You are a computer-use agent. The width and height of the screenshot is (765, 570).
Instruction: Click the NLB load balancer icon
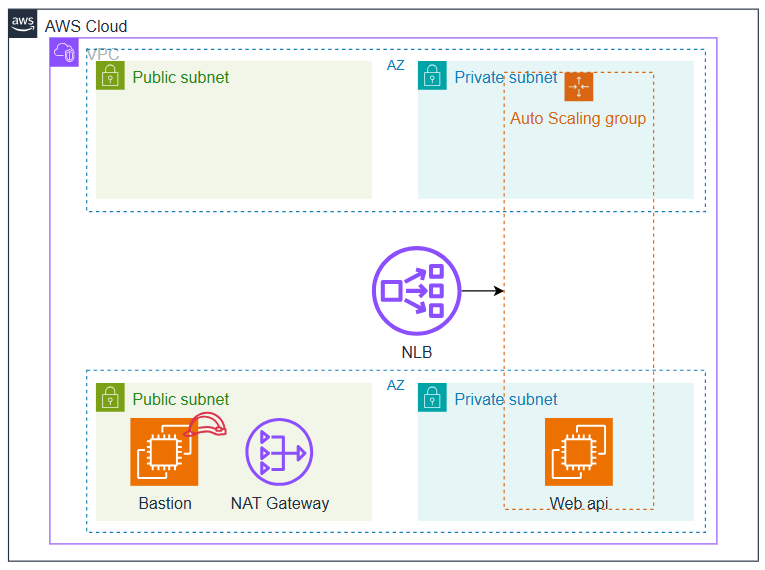click(415, 291)
